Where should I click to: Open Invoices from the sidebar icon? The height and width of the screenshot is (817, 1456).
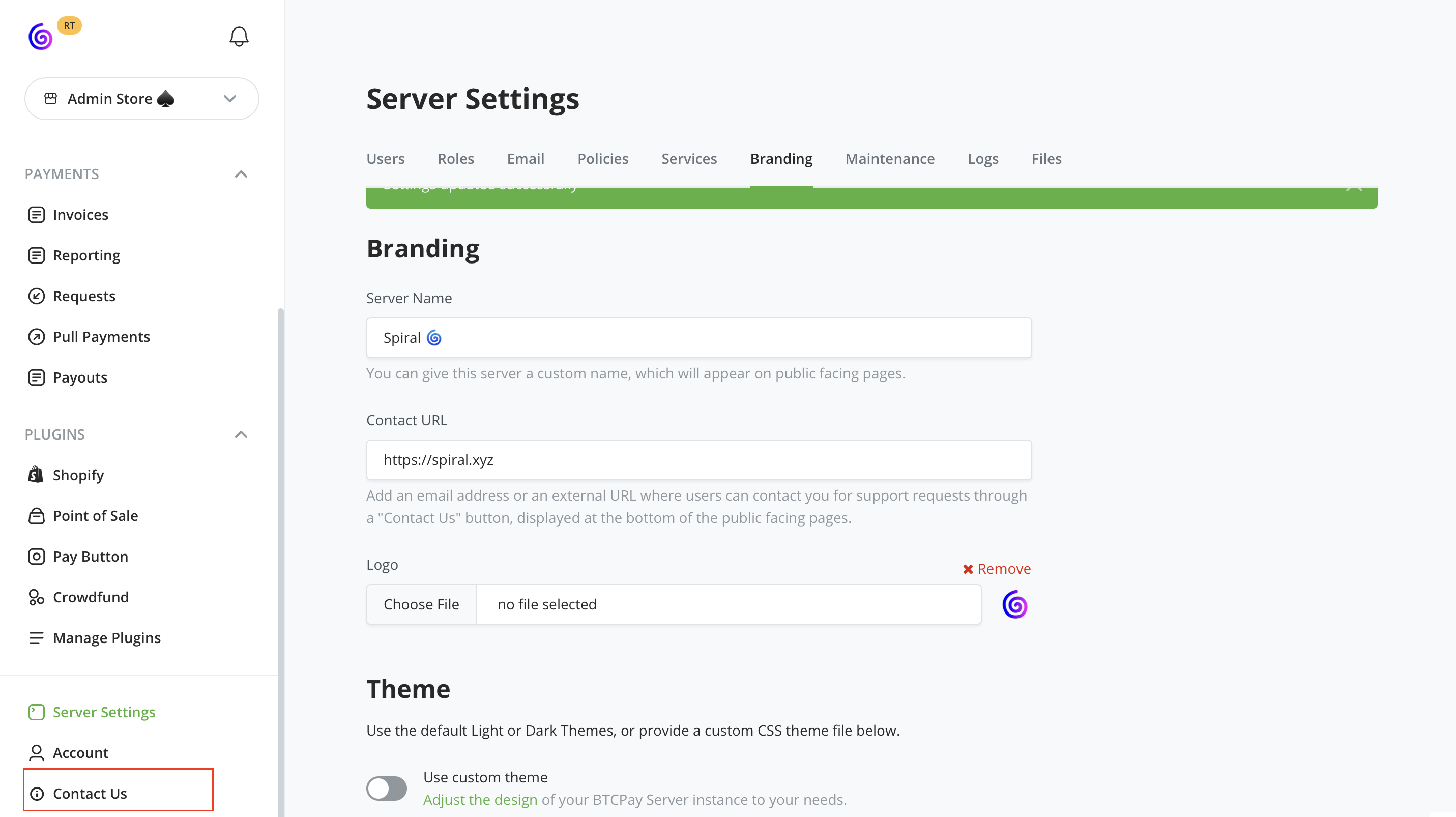click(36, 215)
